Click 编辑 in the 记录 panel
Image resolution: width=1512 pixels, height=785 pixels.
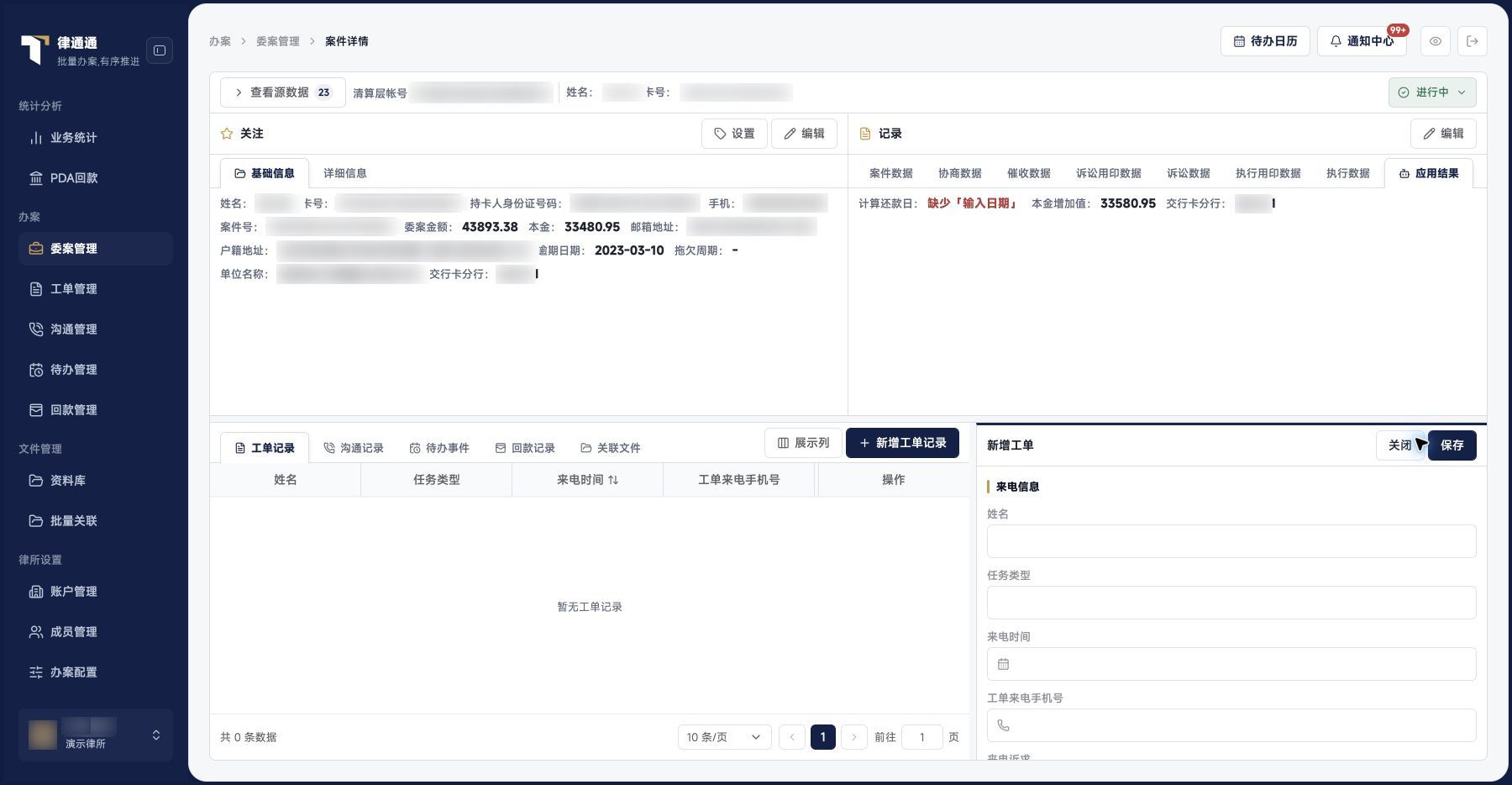(x=1443, y=134)
